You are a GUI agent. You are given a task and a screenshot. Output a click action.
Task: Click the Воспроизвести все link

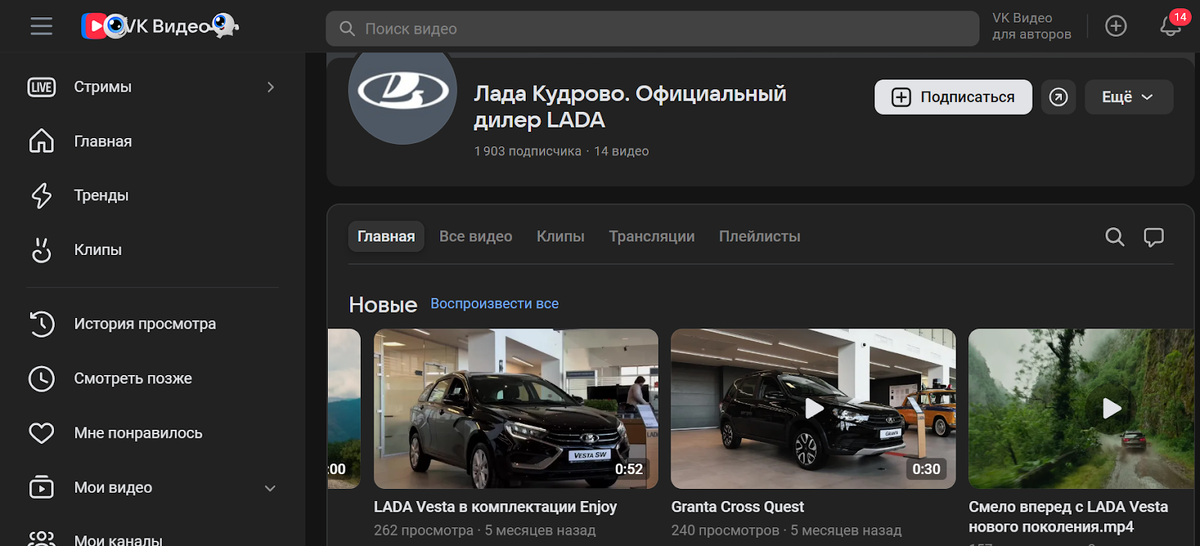(x=494, y=304)
